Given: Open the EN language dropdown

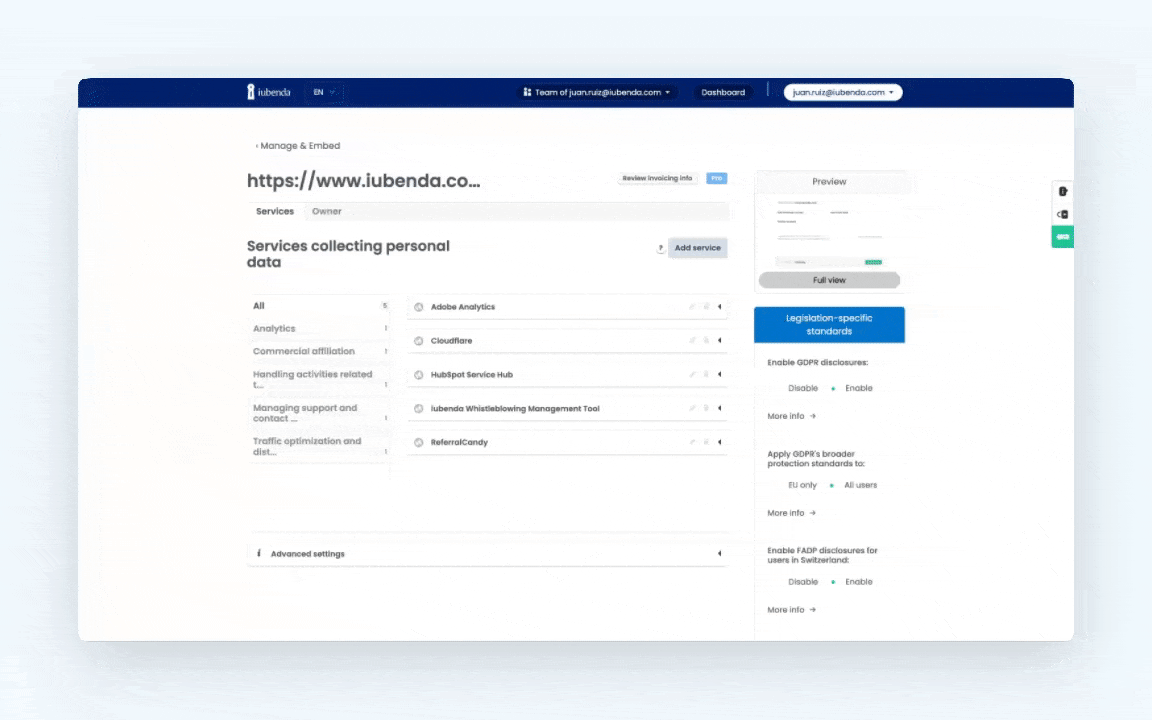Looking at the screenshot, I should click(324, 93).
